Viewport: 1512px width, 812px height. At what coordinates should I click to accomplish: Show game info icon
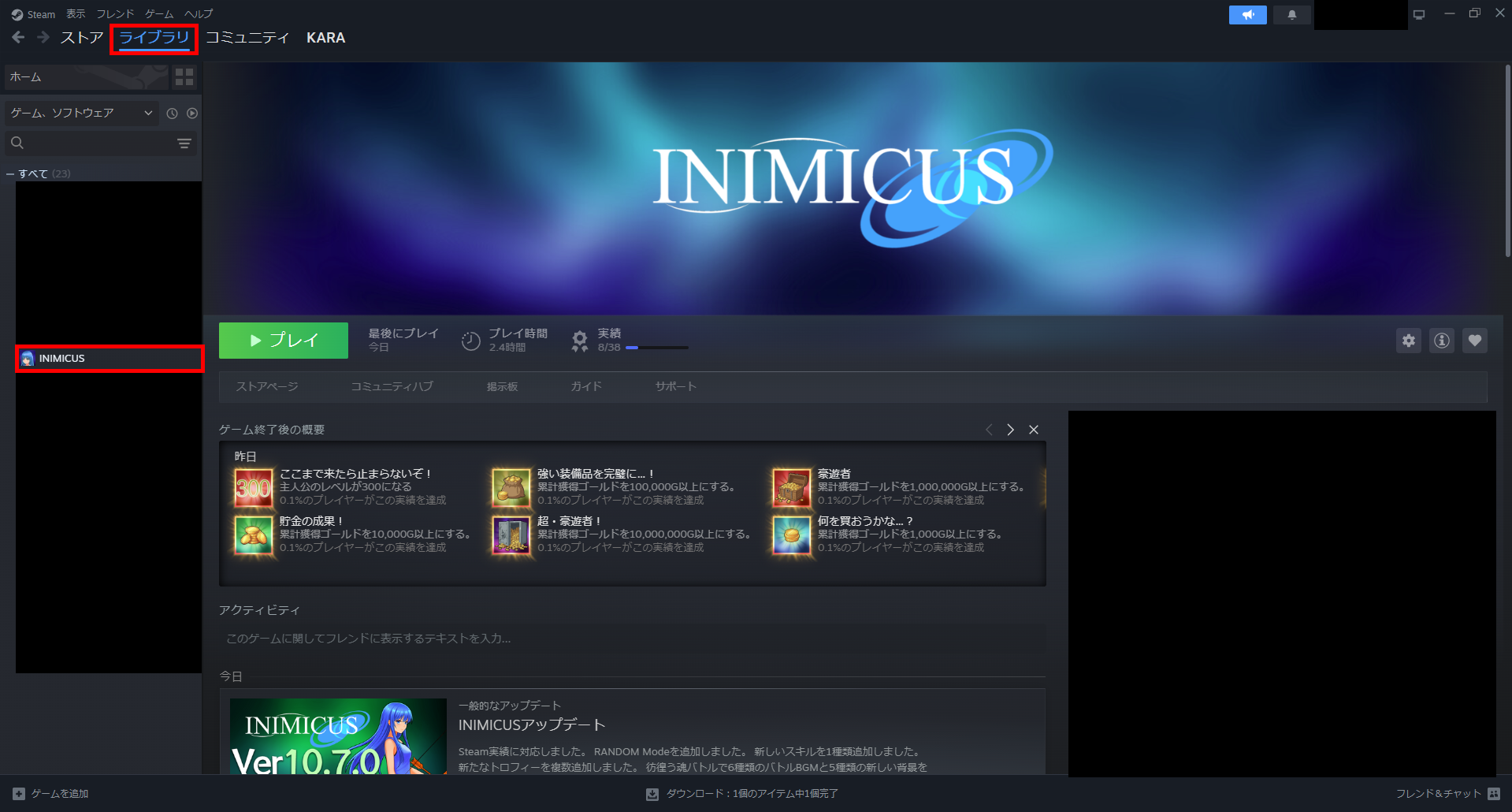[1442, 341]
